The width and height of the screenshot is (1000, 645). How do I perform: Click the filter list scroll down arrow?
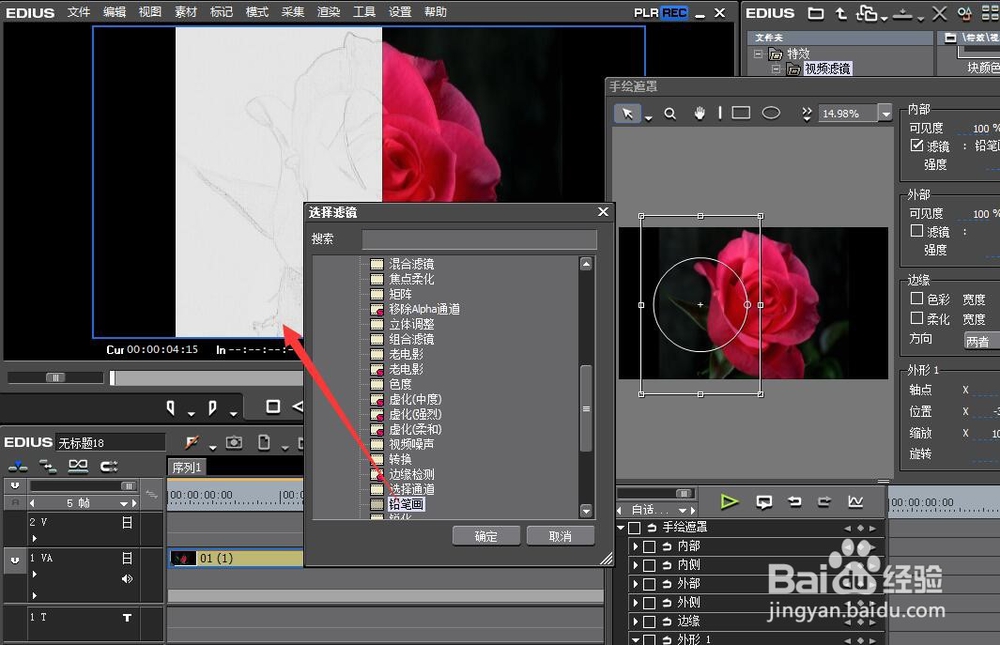[586, 510]
